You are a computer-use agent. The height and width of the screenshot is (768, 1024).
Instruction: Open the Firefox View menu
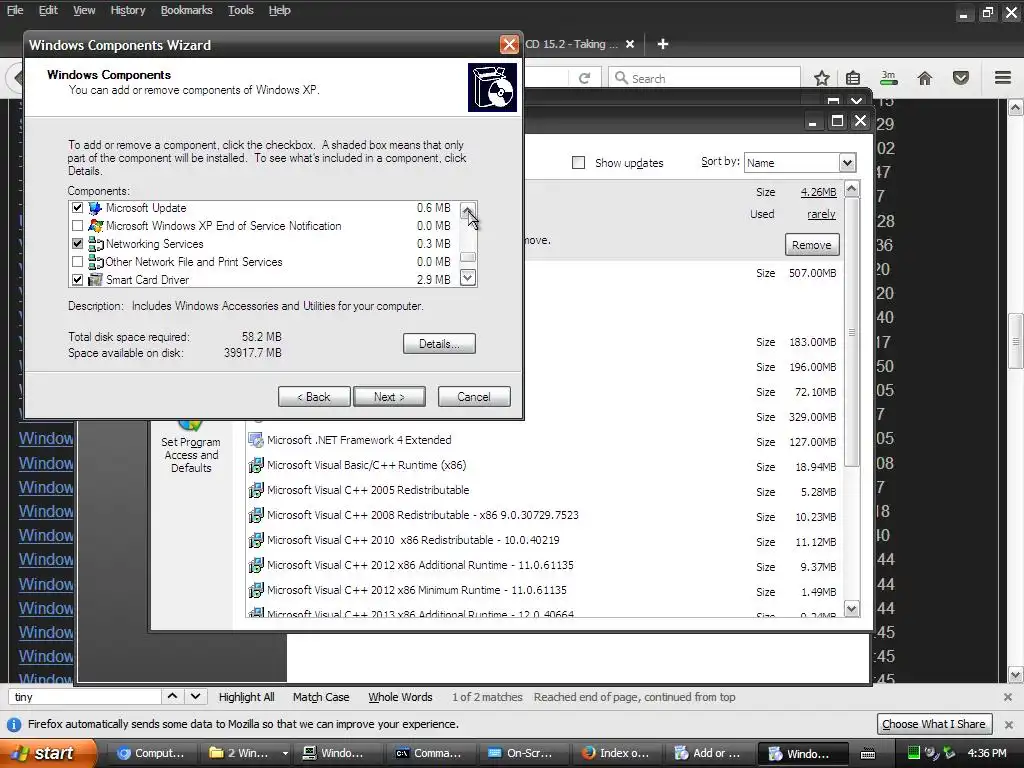coord(84,10)
